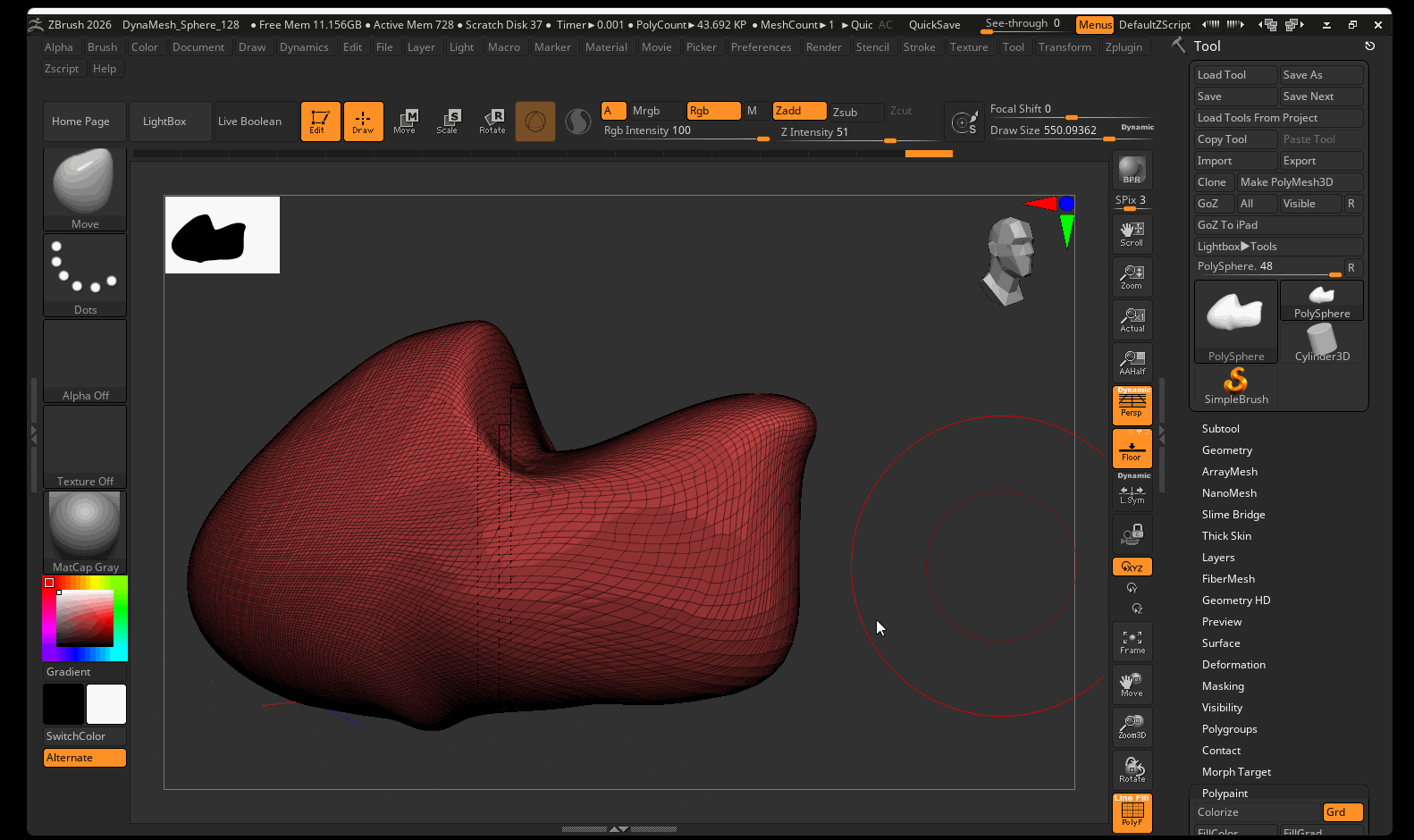Click the BPR render icon
The width and height of the screenshot is (1414, 840).
tap(1132, 170)
